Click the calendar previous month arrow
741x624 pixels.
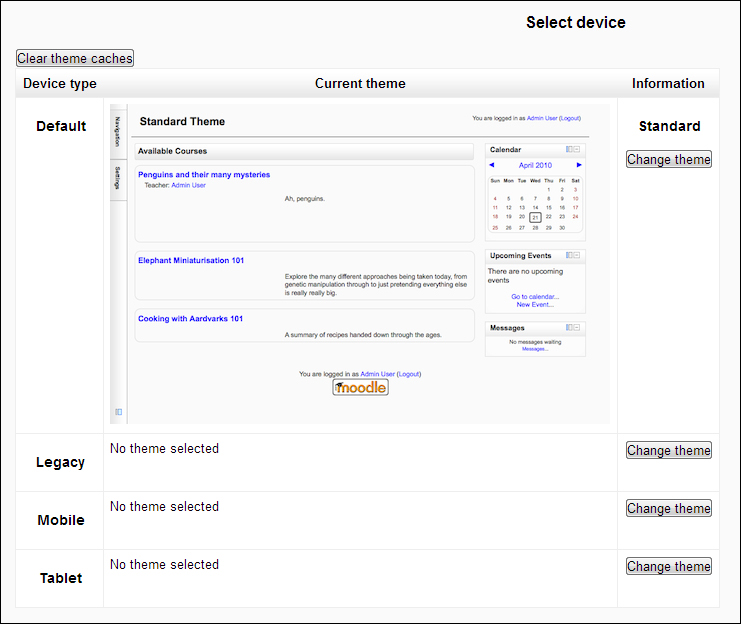click(491, 165)
